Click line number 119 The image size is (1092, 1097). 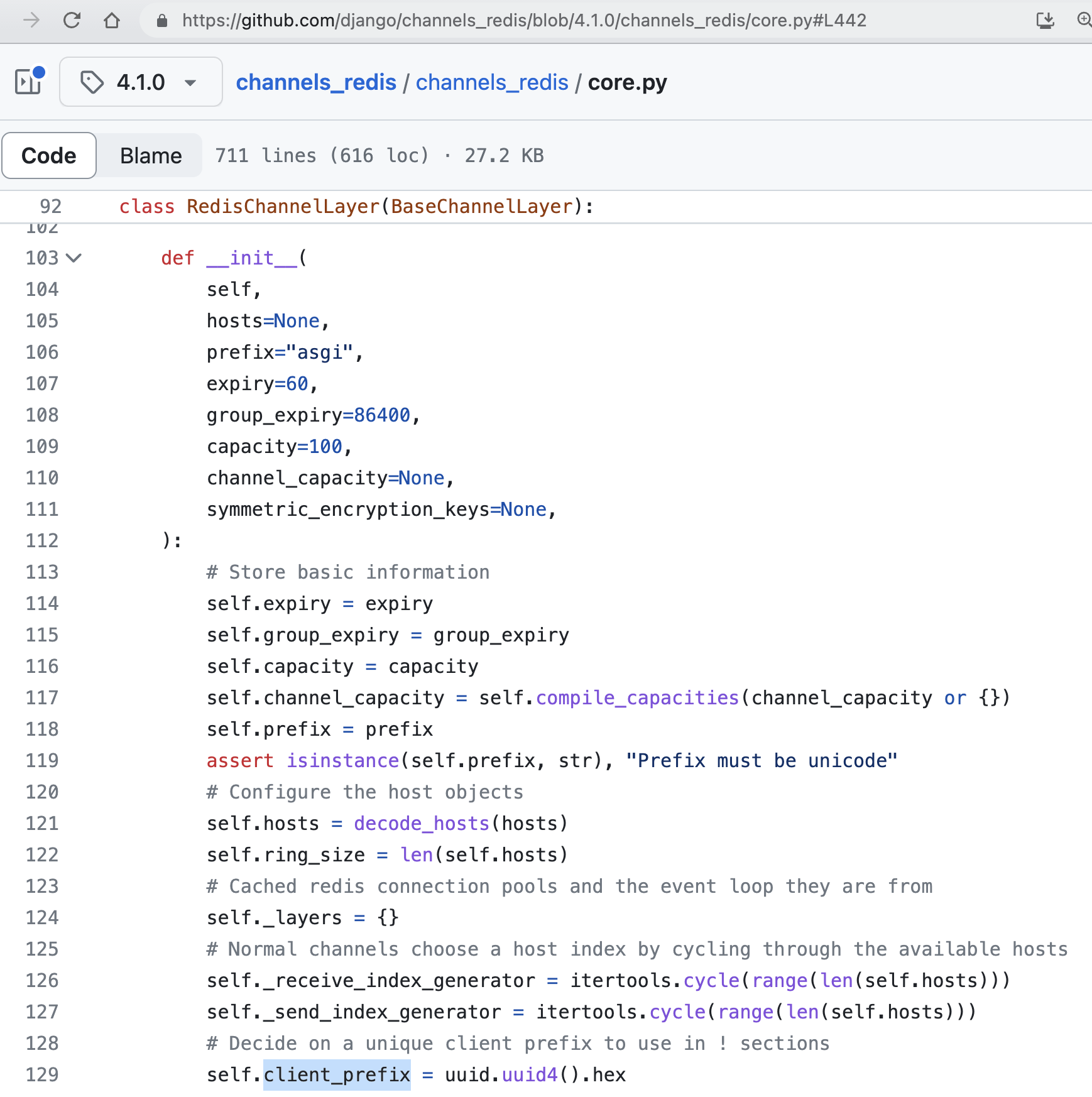point(41,760)
